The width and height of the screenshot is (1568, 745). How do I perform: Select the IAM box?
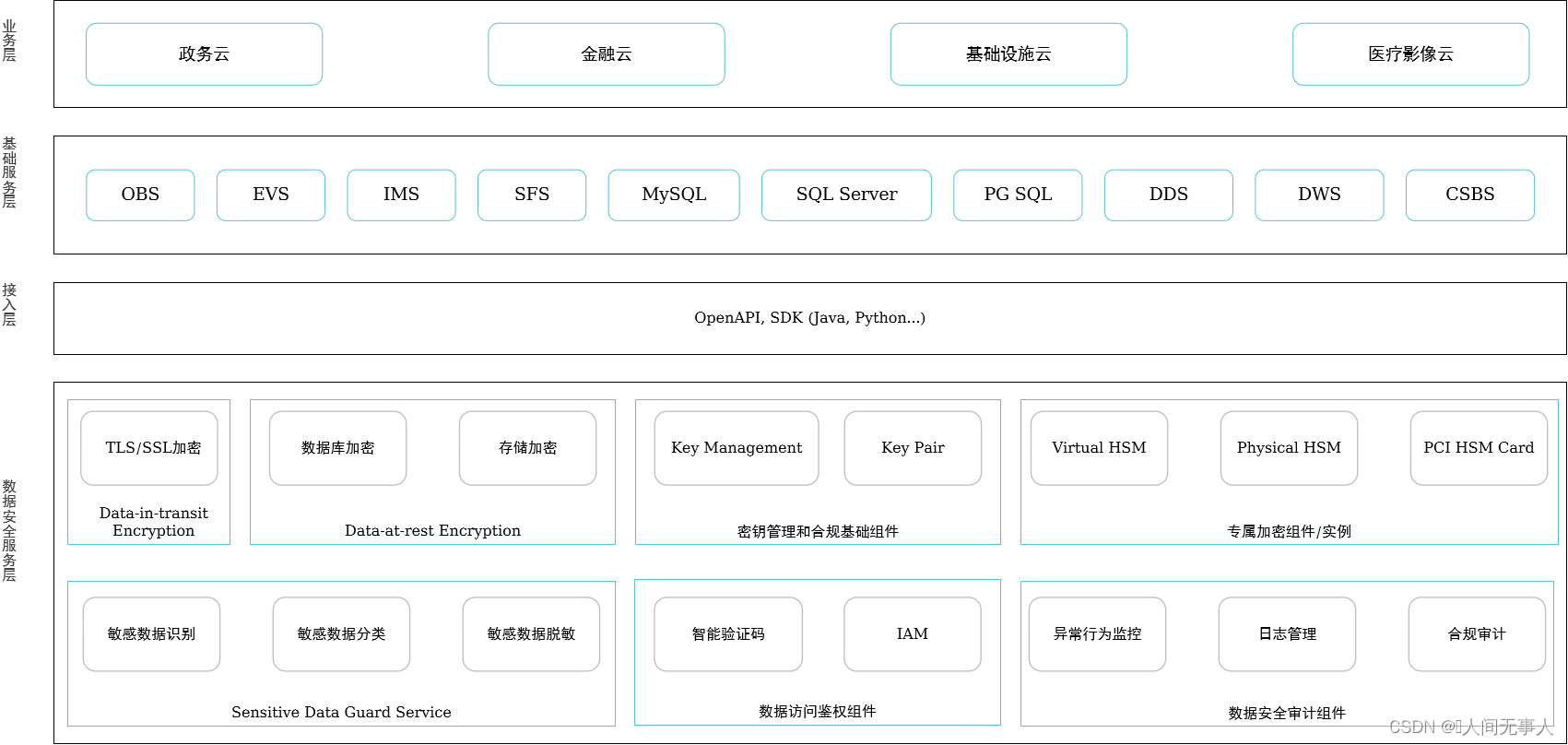click(x=913, y=634)
